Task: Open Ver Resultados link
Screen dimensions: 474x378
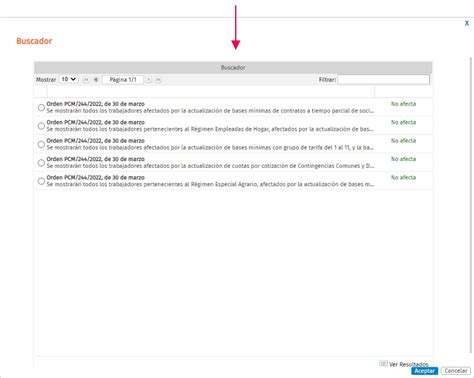Action: [x=409, y=364]
